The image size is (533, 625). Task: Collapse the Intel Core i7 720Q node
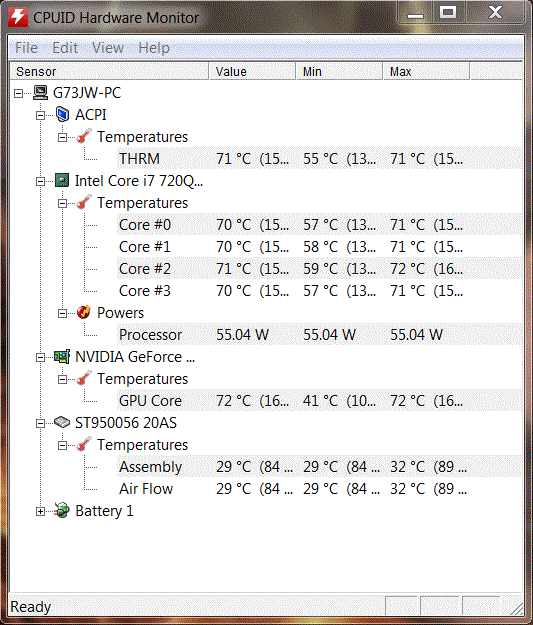(x=40, y=181)
